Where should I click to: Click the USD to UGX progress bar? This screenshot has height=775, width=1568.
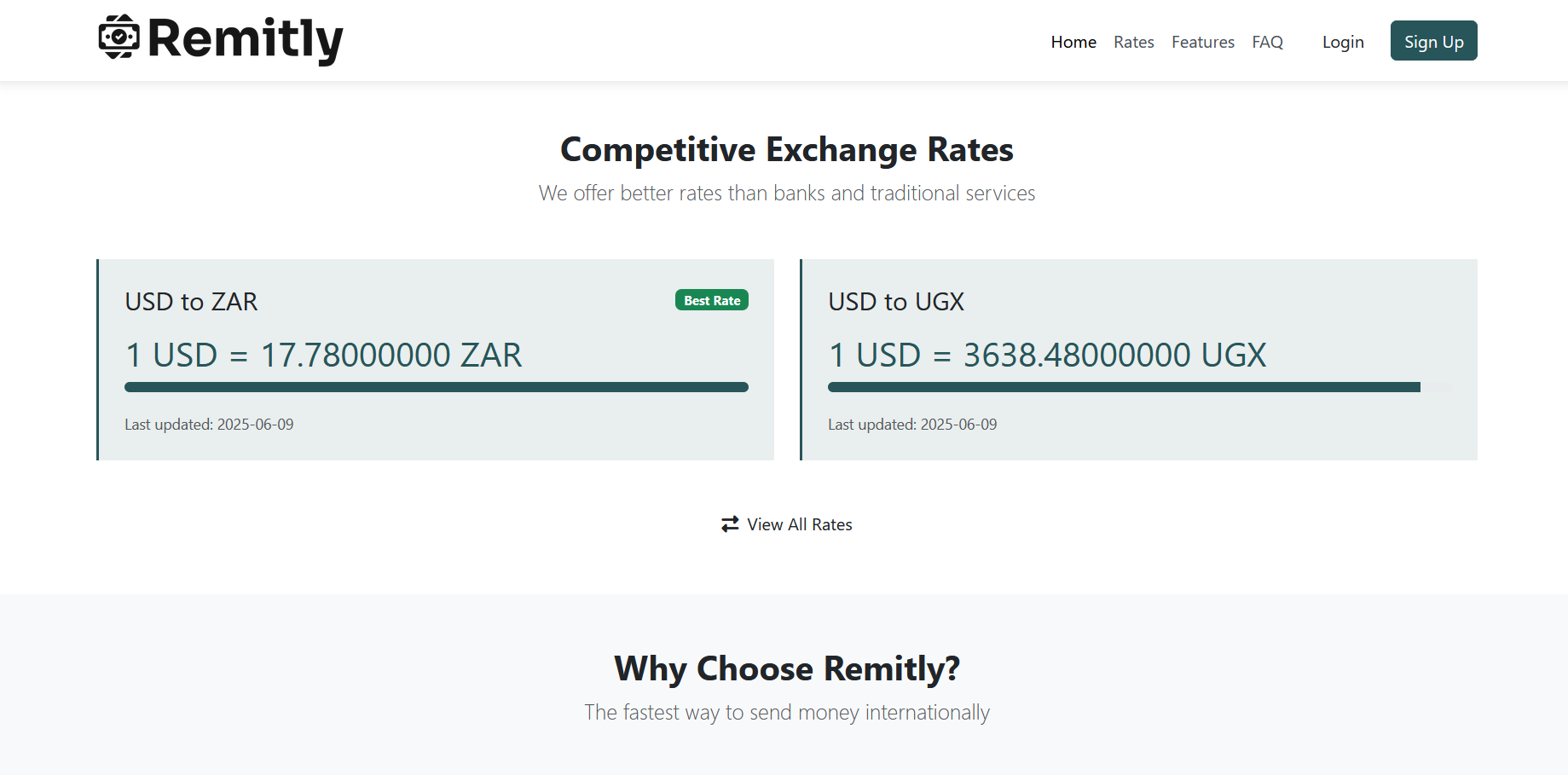tap(1140, 387)
